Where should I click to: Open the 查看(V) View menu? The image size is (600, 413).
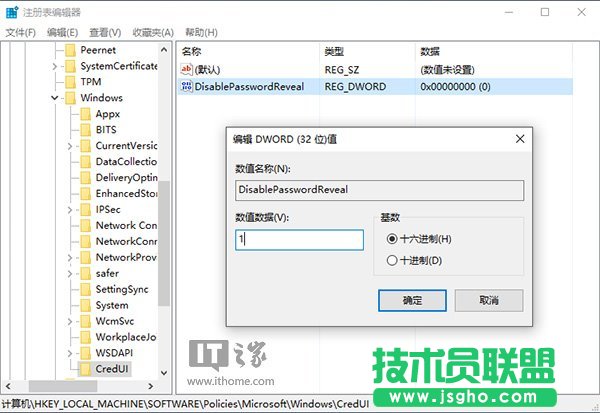[105, 33]
